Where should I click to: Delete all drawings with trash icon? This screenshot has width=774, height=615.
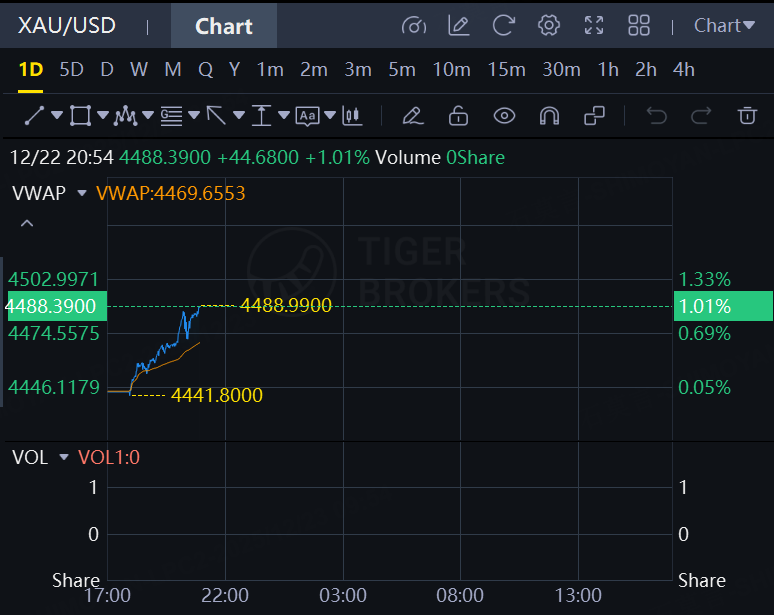(747, 115)
